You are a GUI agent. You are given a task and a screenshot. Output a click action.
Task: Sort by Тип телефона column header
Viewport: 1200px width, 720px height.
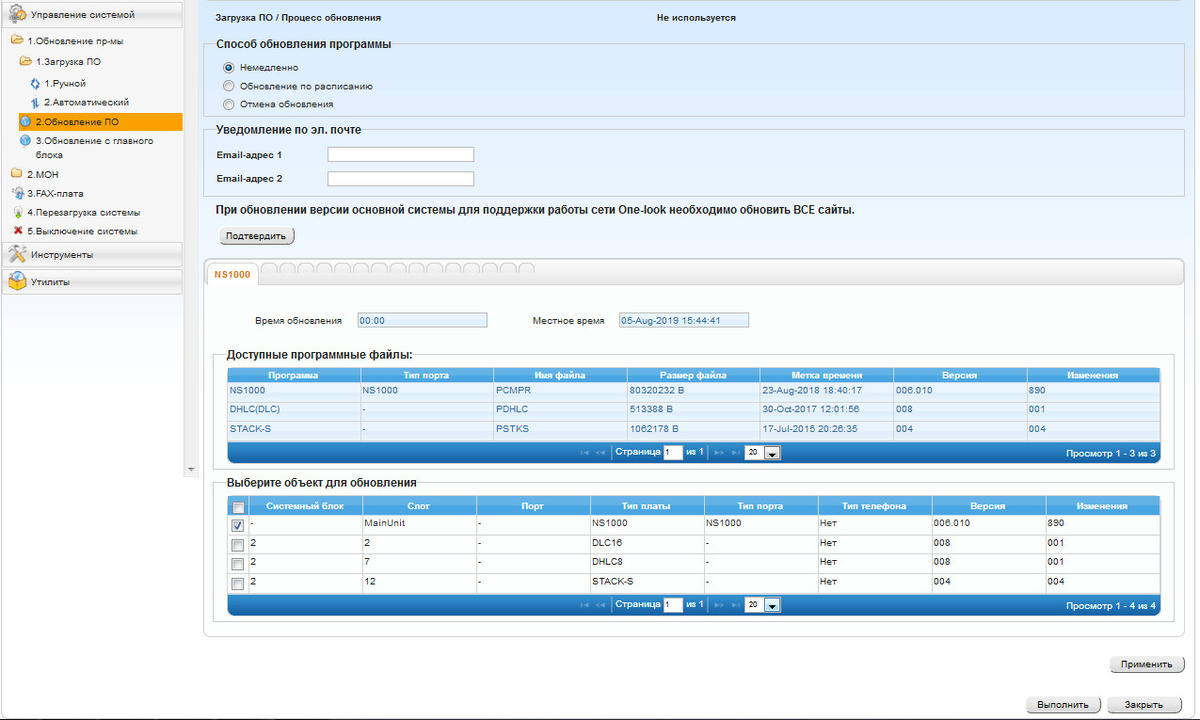[875, 506]
